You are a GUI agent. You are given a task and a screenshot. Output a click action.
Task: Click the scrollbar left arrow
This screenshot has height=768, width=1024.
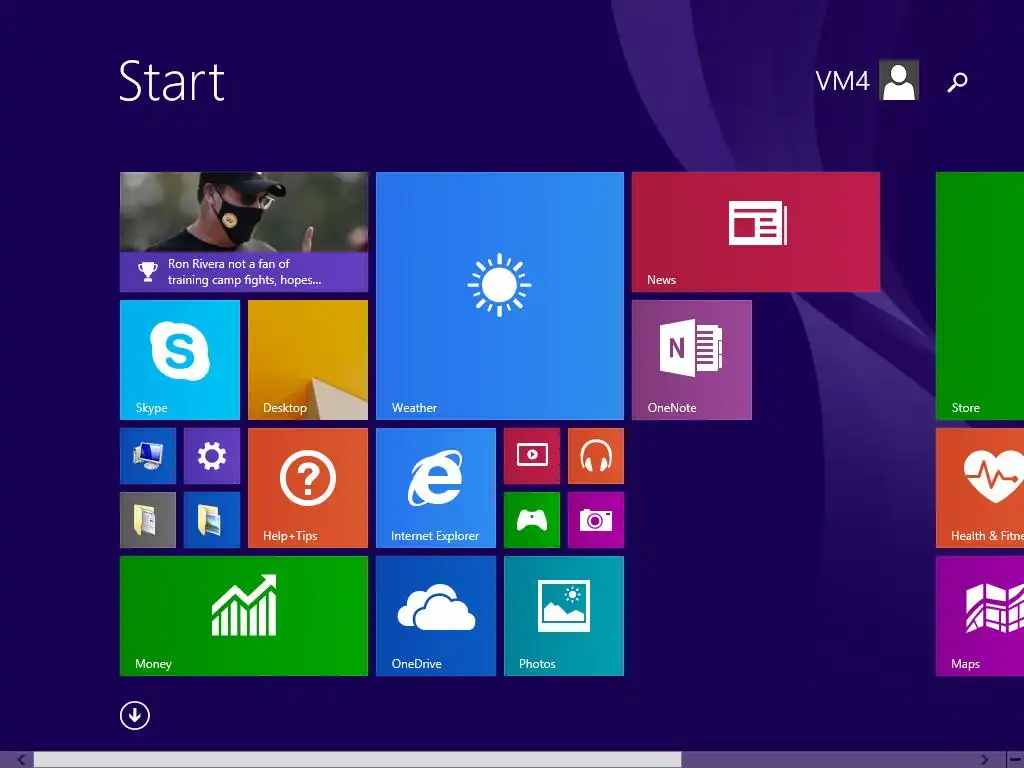click(21, 760)
